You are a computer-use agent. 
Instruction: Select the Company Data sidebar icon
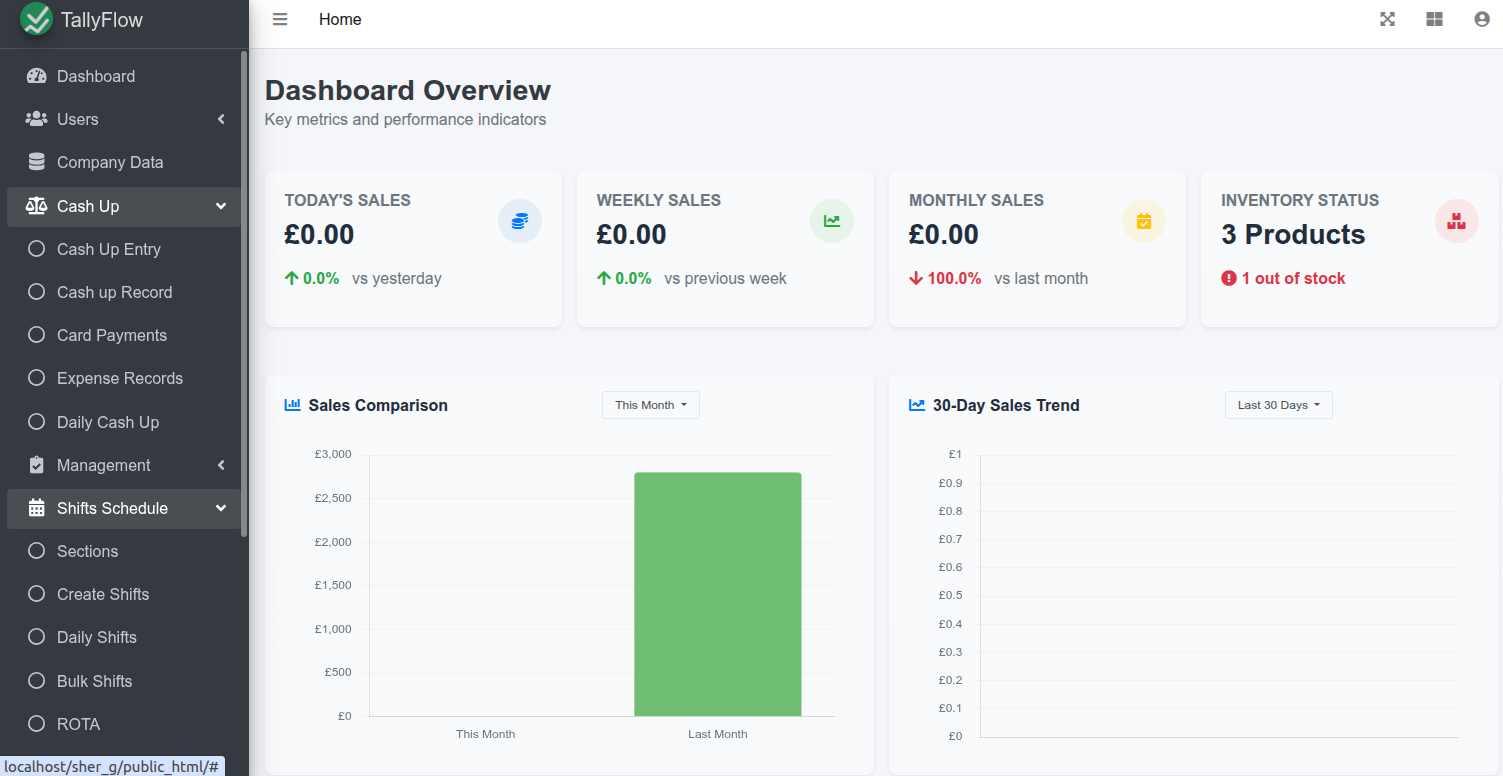pyautogui.click(x=35, y=161)
